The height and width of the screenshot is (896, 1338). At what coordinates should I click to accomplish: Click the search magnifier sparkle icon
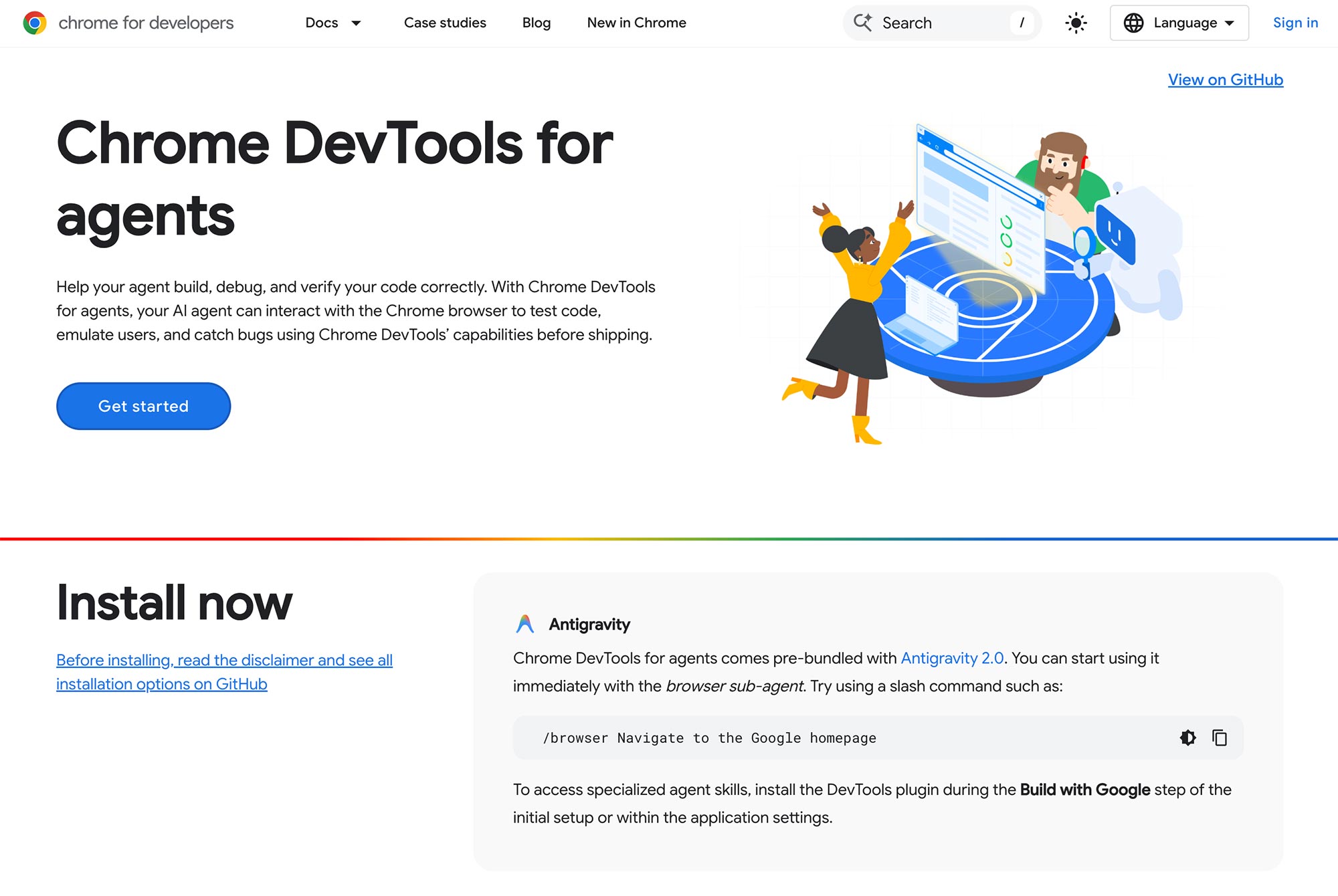863,23
